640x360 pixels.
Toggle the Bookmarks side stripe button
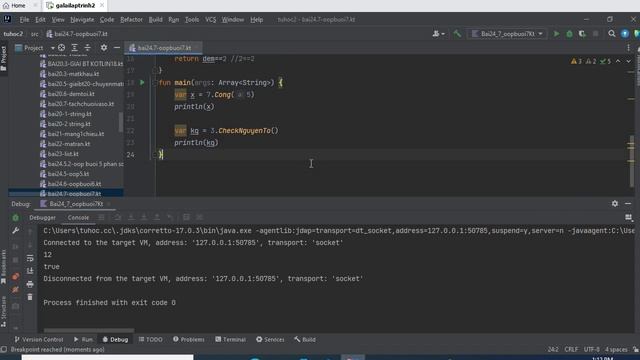pos(4,267)
